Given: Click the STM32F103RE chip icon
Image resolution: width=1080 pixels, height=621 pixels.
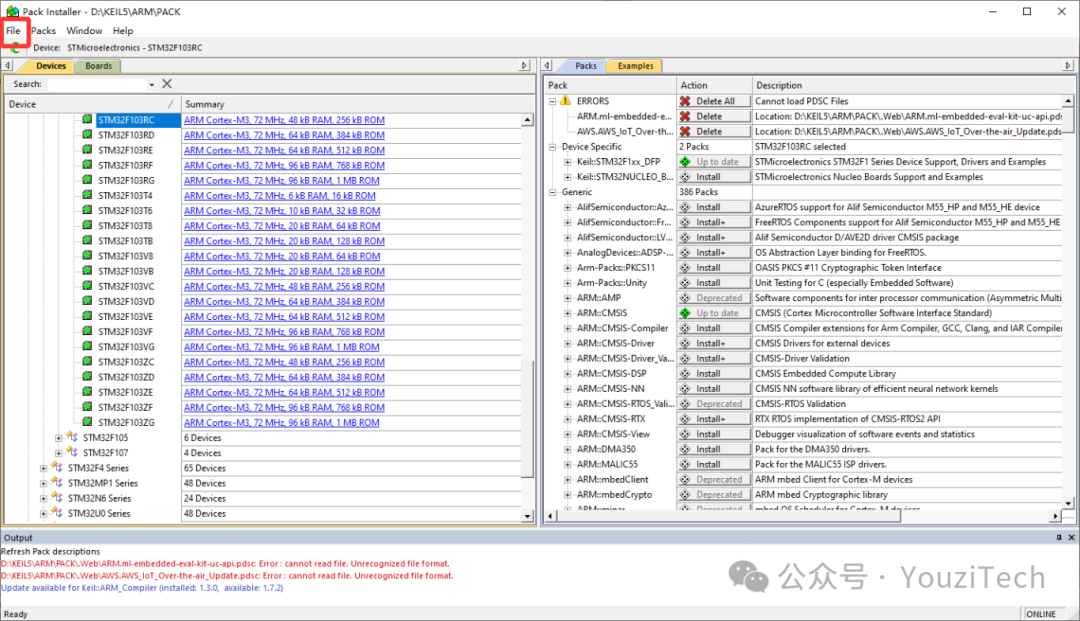Looking at the screenshot, I should [x=87, y=150].
